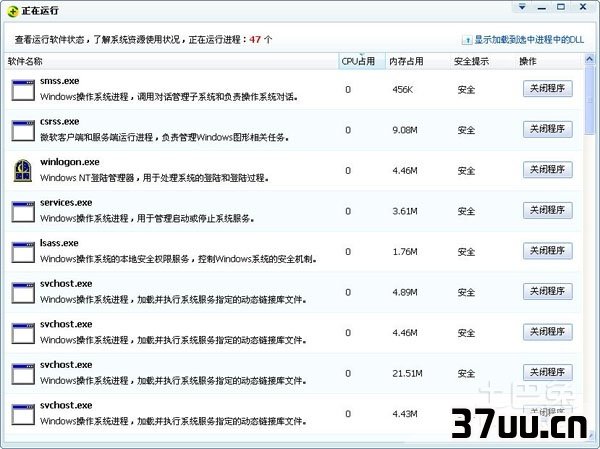The height and width of the screenshot is (449, 600).
Task: Click 安全 status in the winlogon.exe row
Action: point(466,171)
